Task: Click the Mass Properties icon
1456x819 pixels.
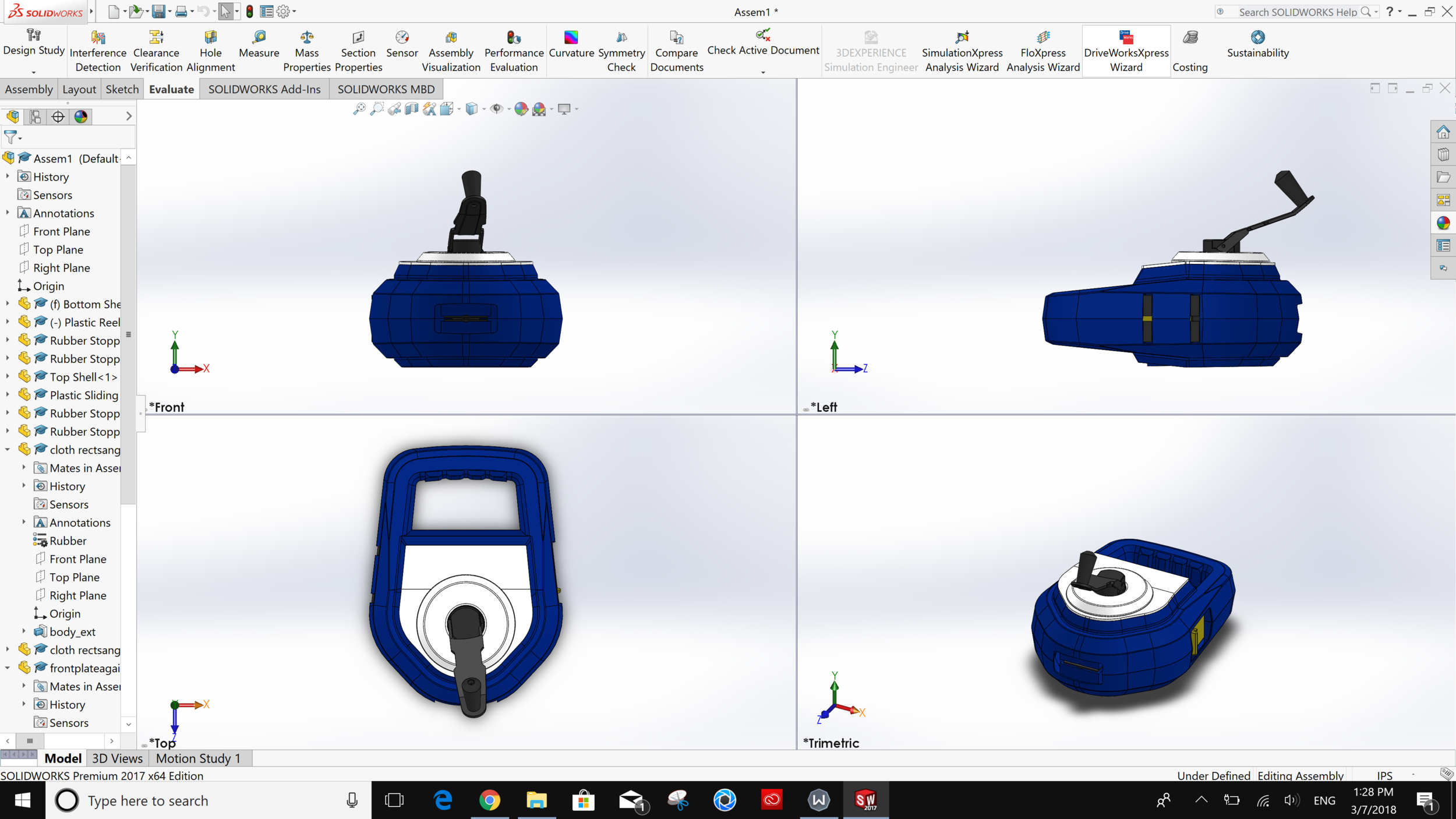Action: coord(306,38)
